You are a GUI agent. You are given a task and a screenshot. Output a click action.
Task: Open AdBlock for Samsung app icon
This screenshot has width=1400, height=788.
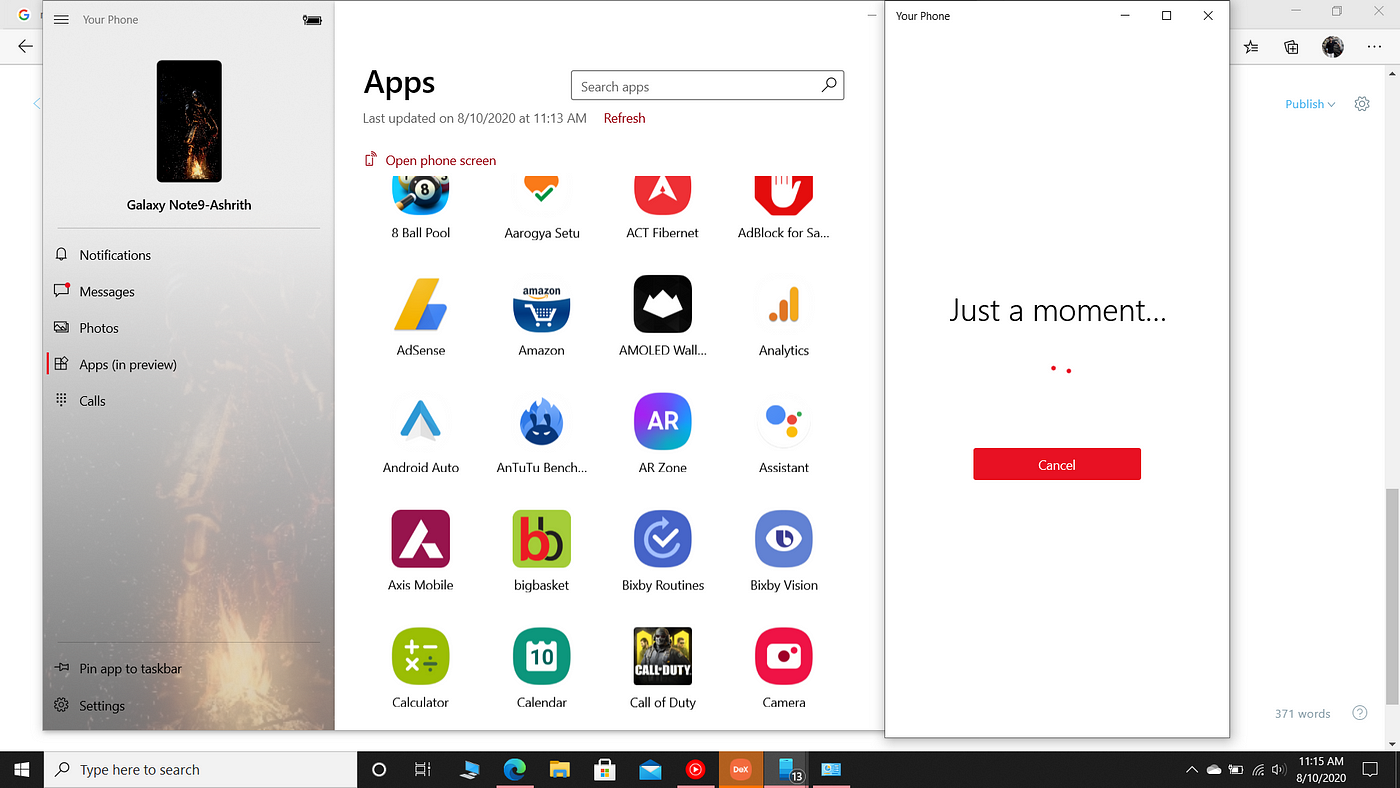(783, 195)
